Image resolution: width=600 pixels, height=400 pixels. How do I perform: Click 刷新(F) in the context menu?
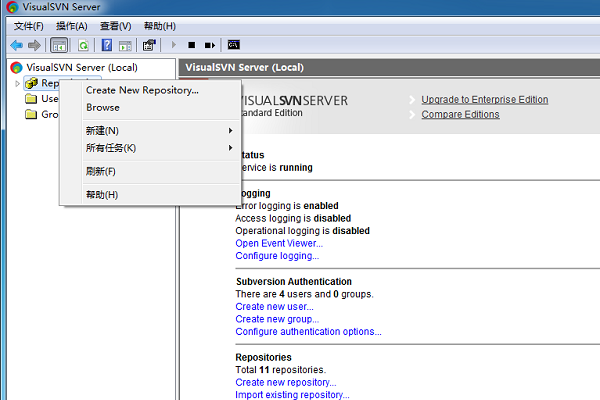(101, 171)
